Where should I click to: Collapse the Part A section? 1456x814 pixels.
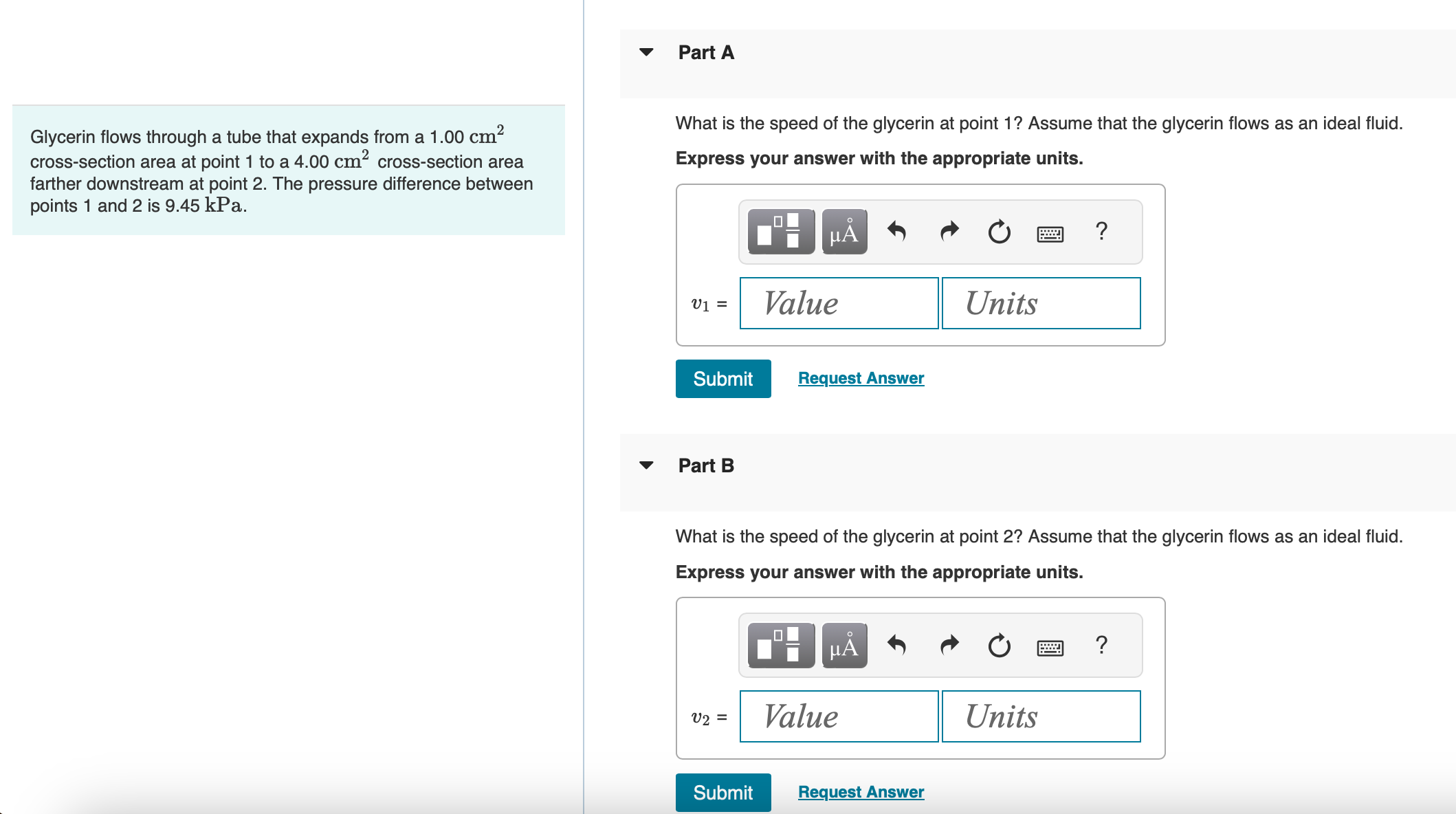click(x=646, y=52)
